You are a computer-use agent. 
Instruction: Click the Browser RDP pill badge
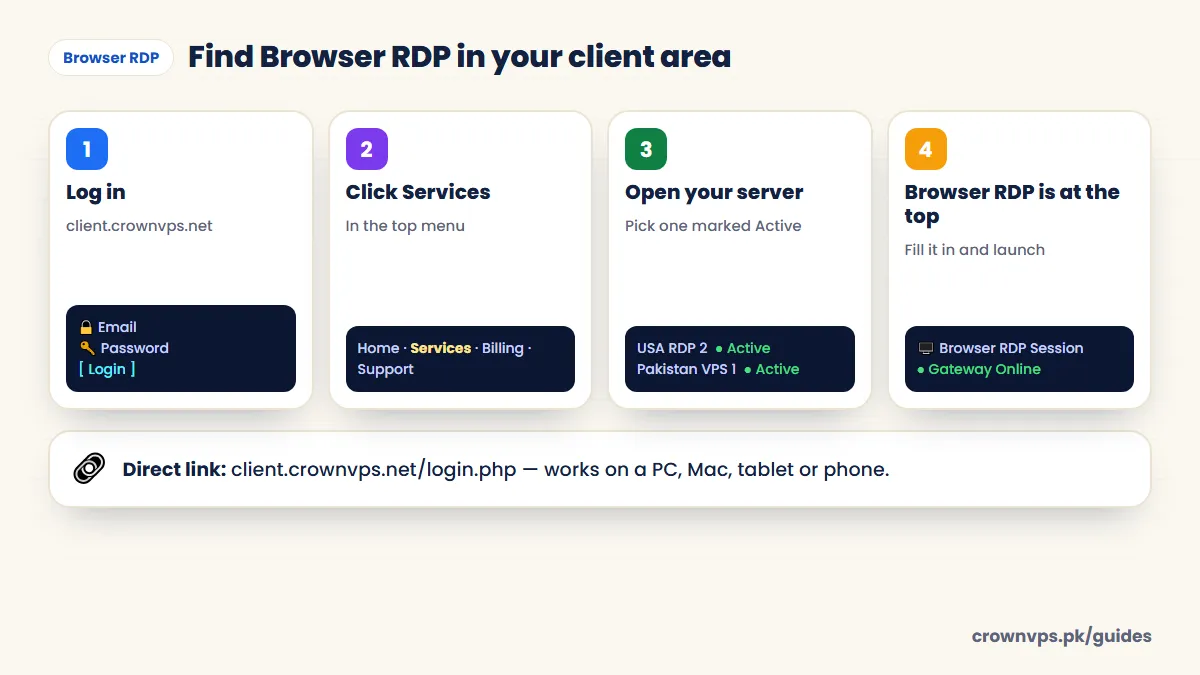(111, 57)
